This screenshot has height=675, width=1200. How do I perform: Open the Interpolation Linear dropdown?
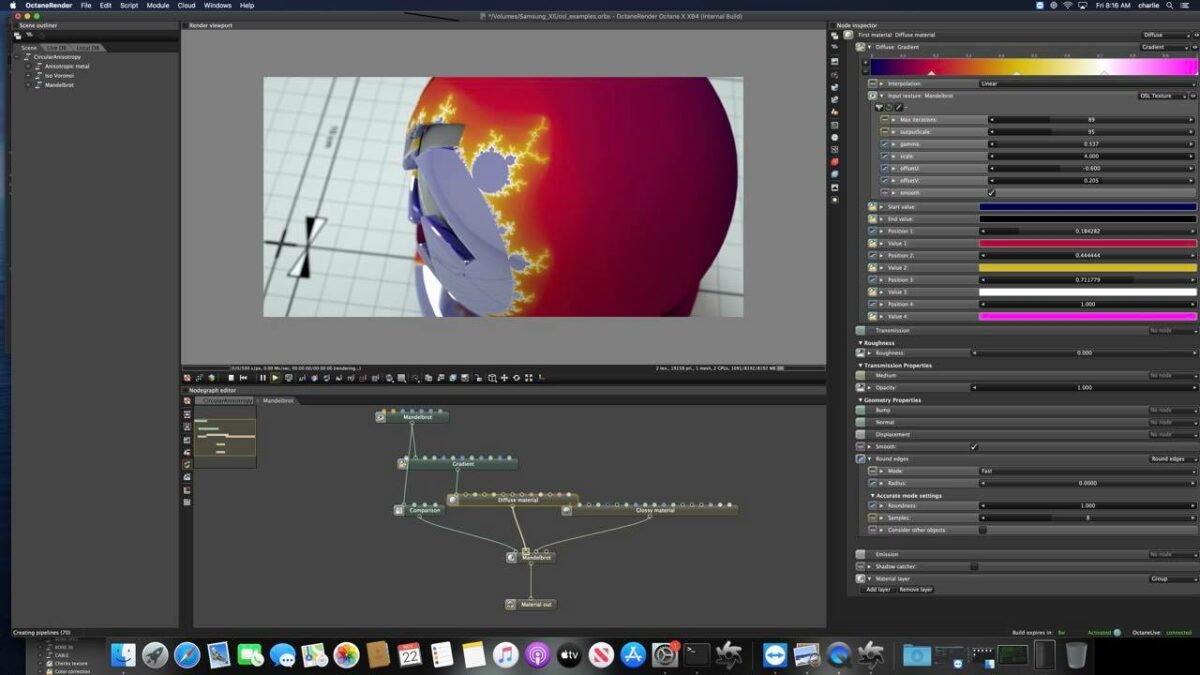coord(1086,84)
